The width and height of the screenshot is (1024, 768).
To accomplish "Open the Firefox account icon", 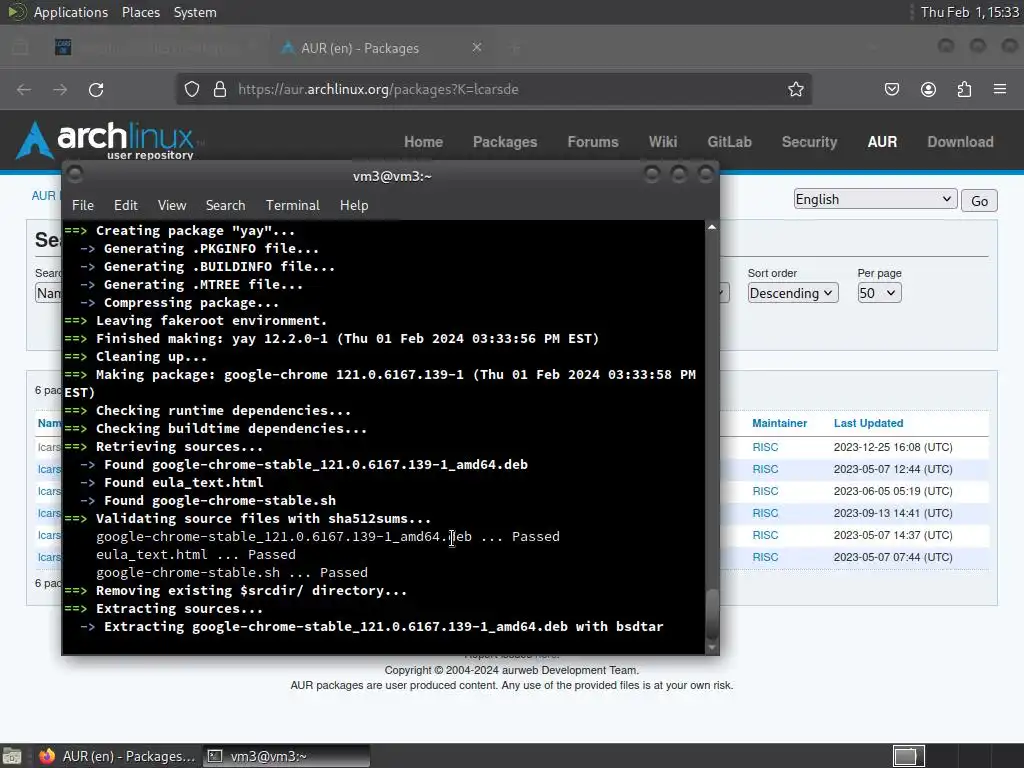I will 928,89.
